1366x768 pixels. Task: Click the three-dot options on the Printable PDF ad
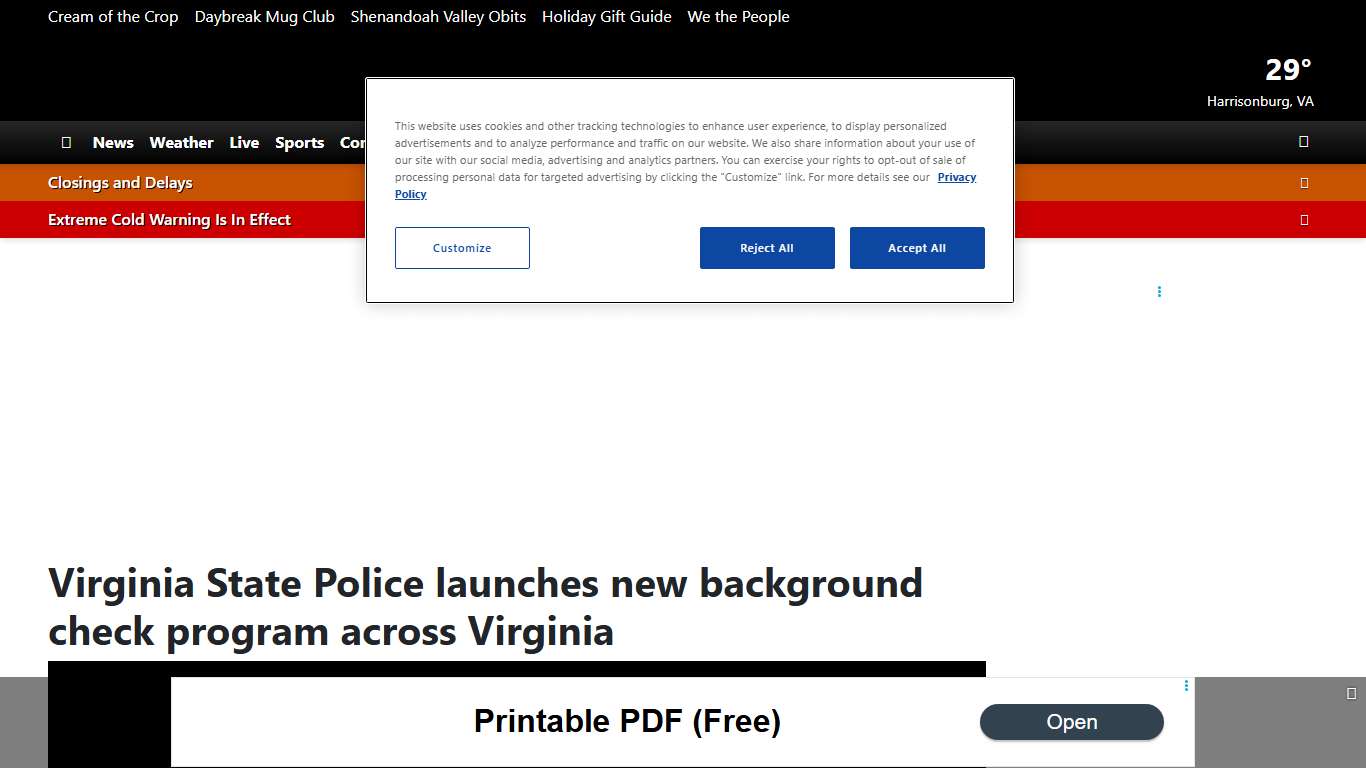(x=1186, y=686)
